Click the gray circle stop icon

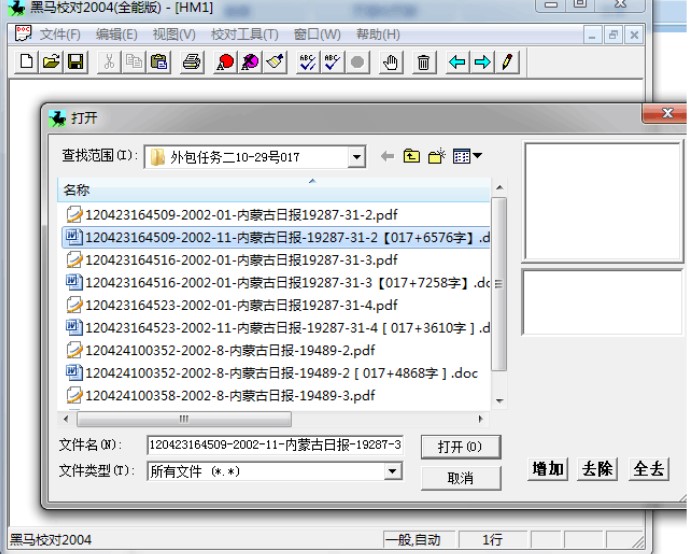(357, 62)
